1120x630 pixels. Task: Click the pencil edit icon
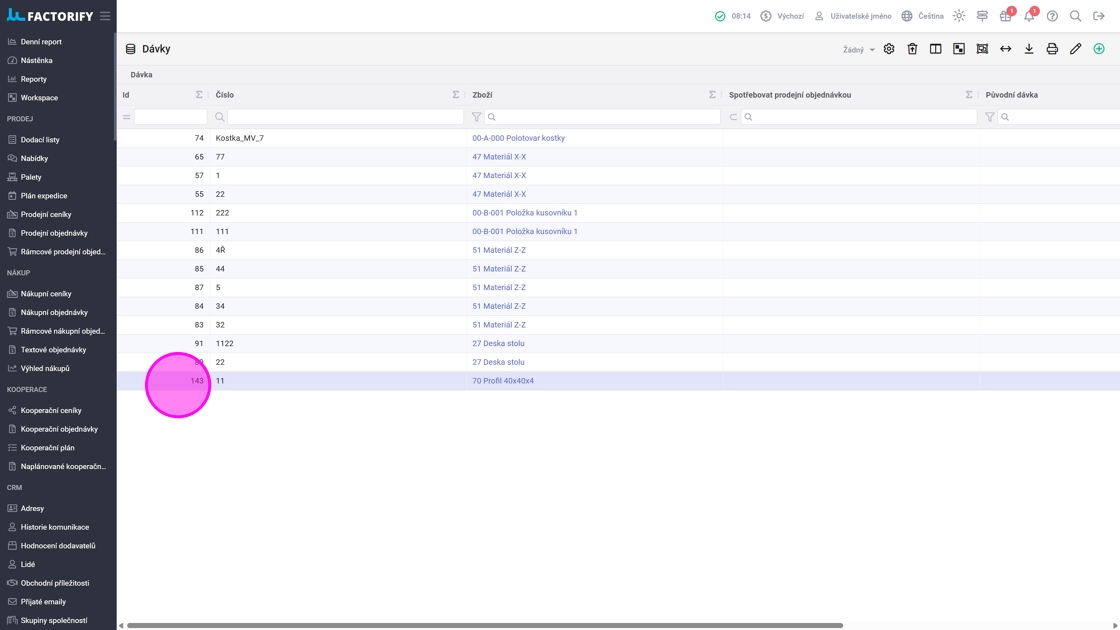[x=1075, y=49]
